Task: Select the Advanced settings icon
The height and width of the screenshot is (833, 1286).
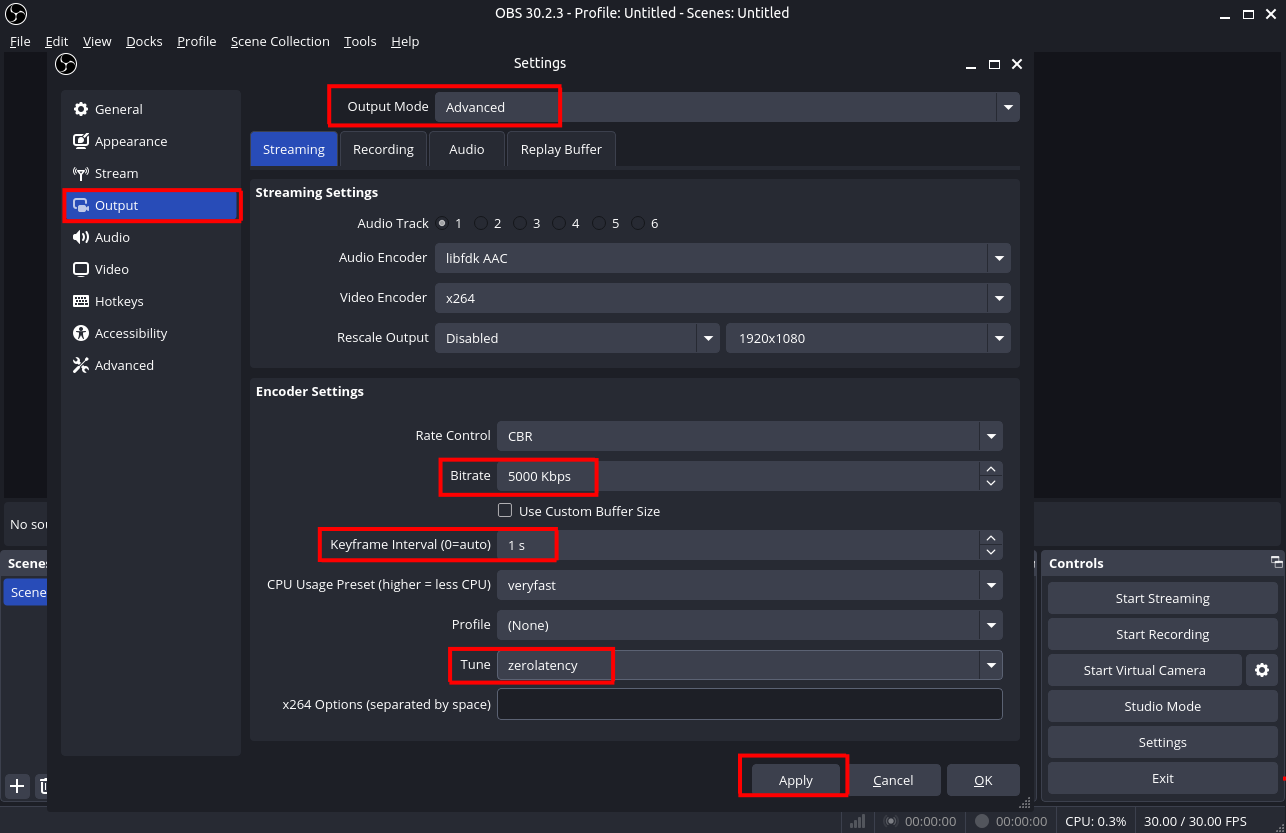Action: [80, 365]
